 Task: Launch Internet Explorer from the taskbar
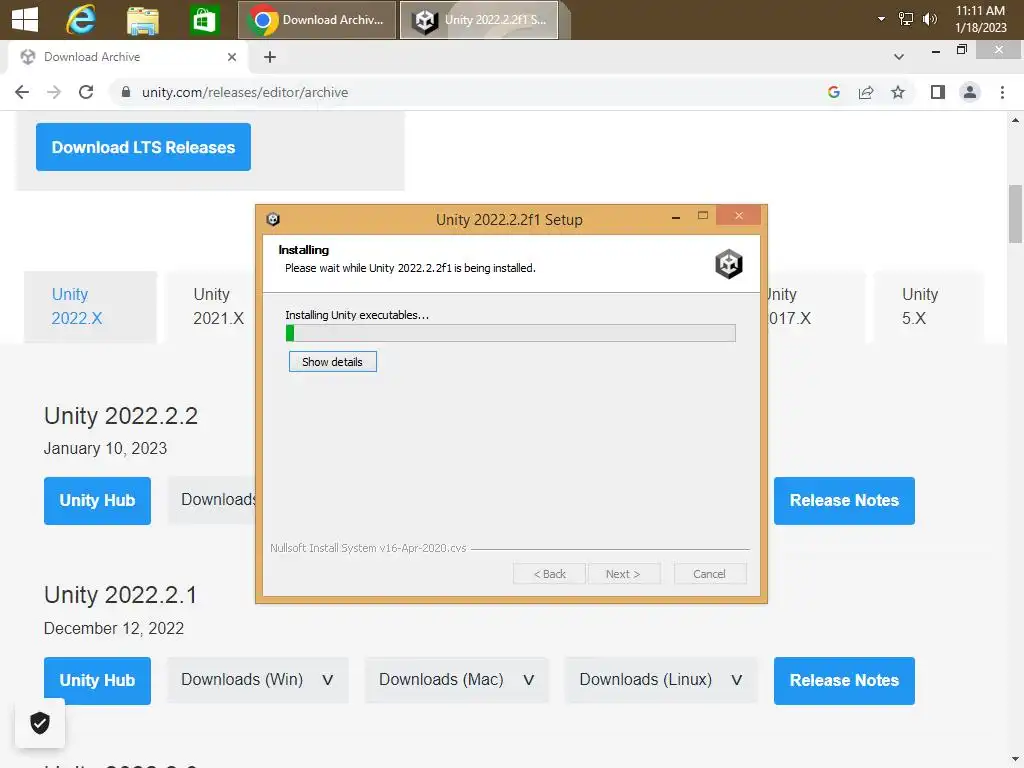tap(81, 20)
